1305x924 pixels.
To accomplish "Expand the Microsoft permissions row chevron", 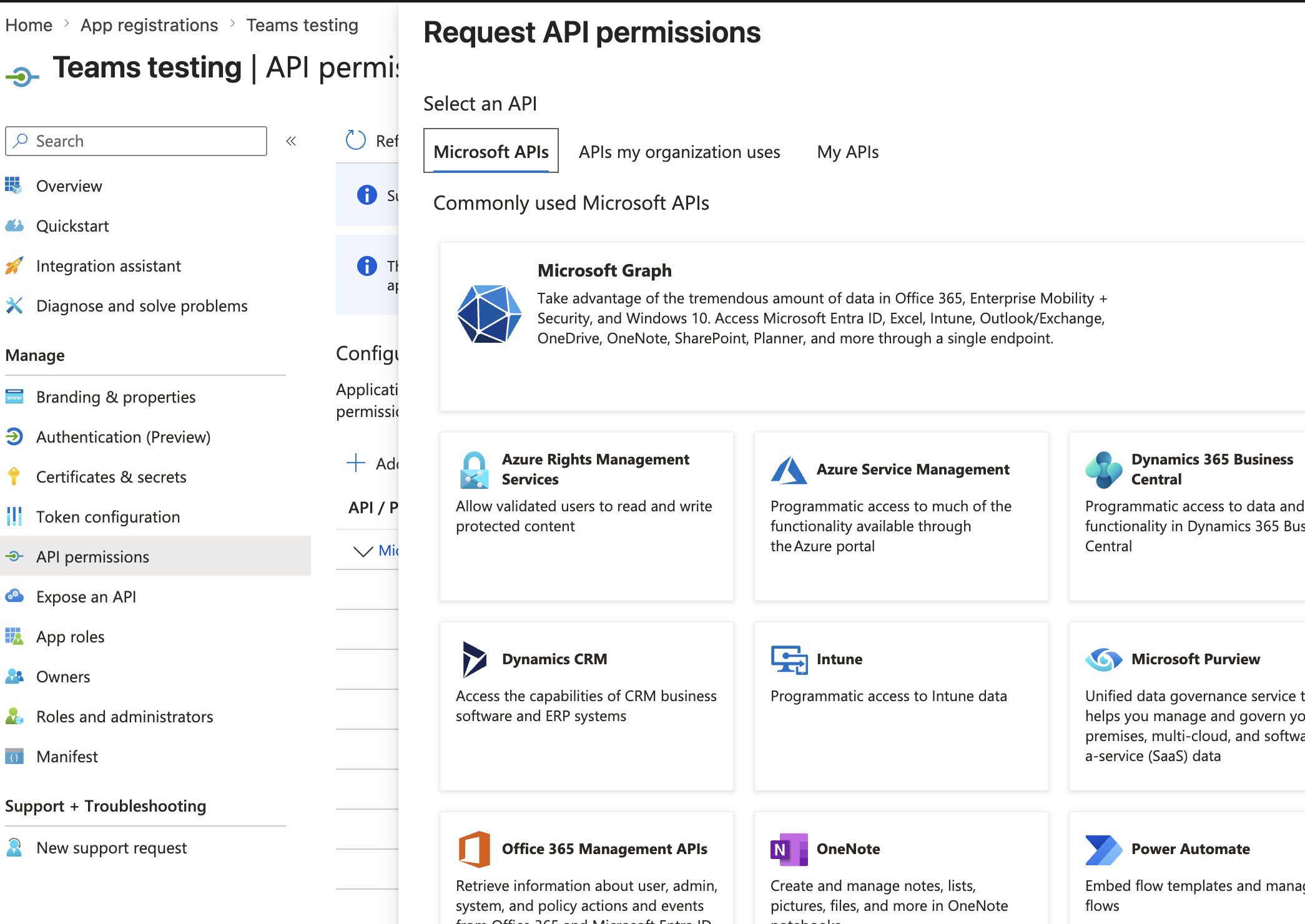I will point(363,551).
